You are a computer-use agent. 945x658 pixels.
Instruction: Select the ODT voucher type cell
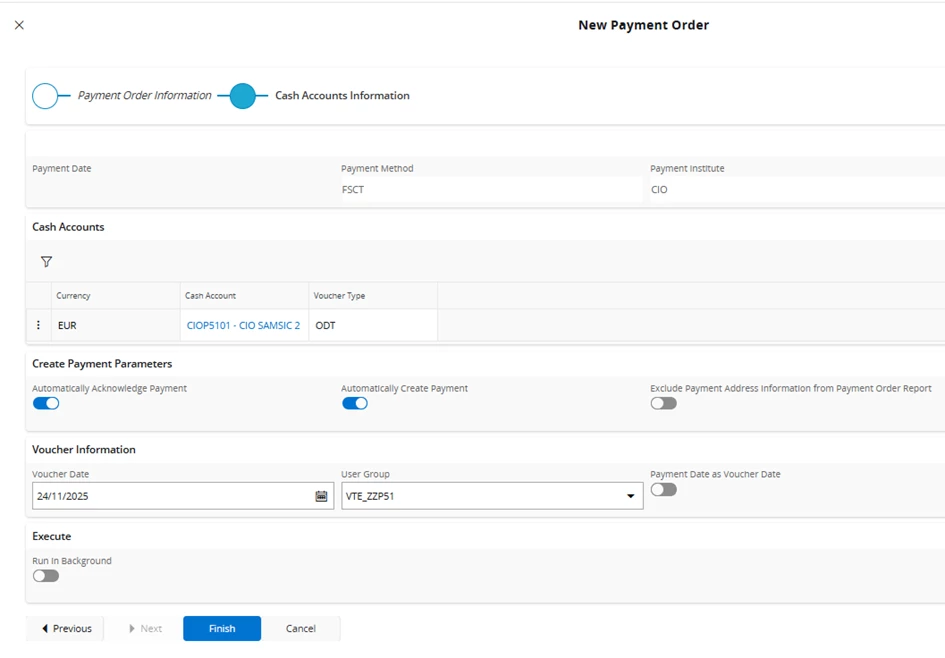(373, 325)
